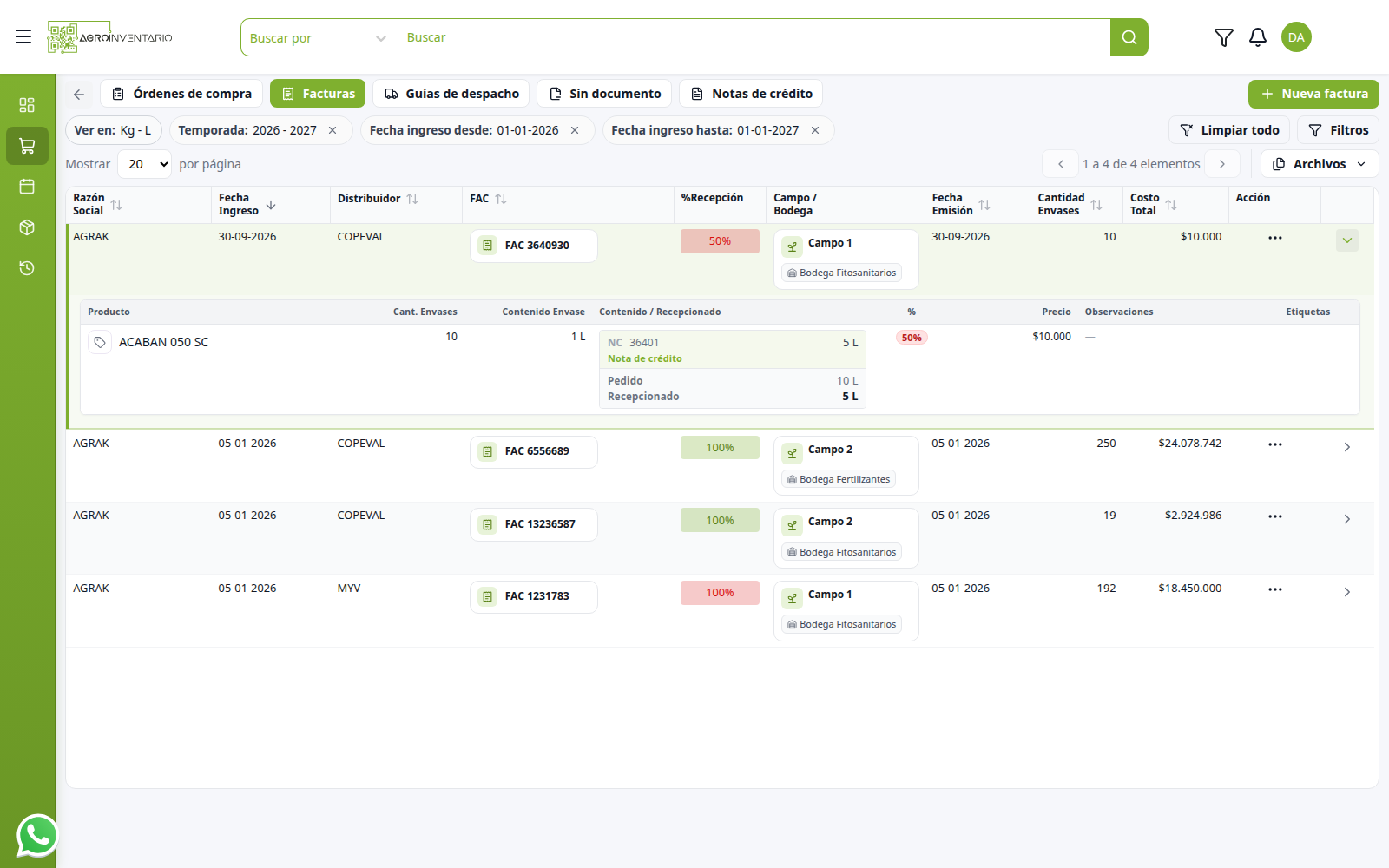Click the Nueva factura button
Image resolution: width=1389 pixels, height=868 pixels.
pos(1313,94)
